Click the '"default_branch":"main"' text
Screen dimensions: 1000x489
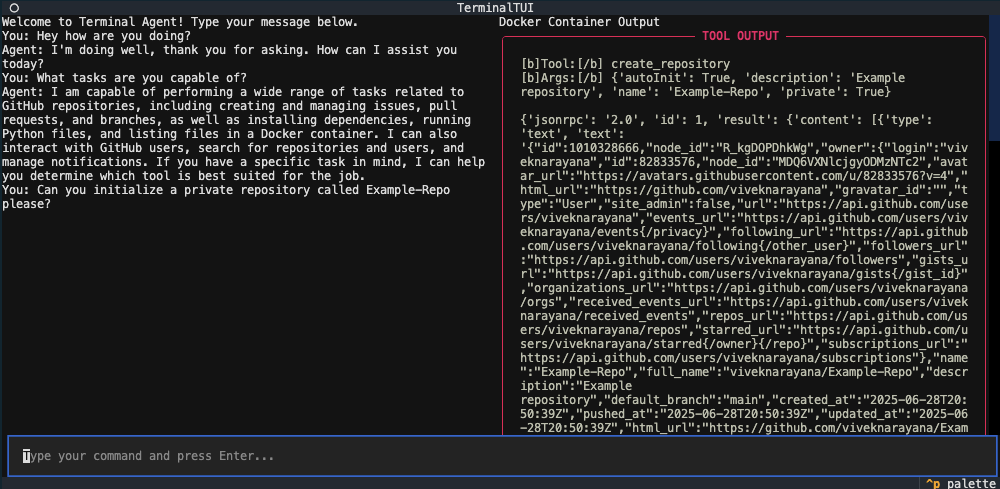(688, 400)
